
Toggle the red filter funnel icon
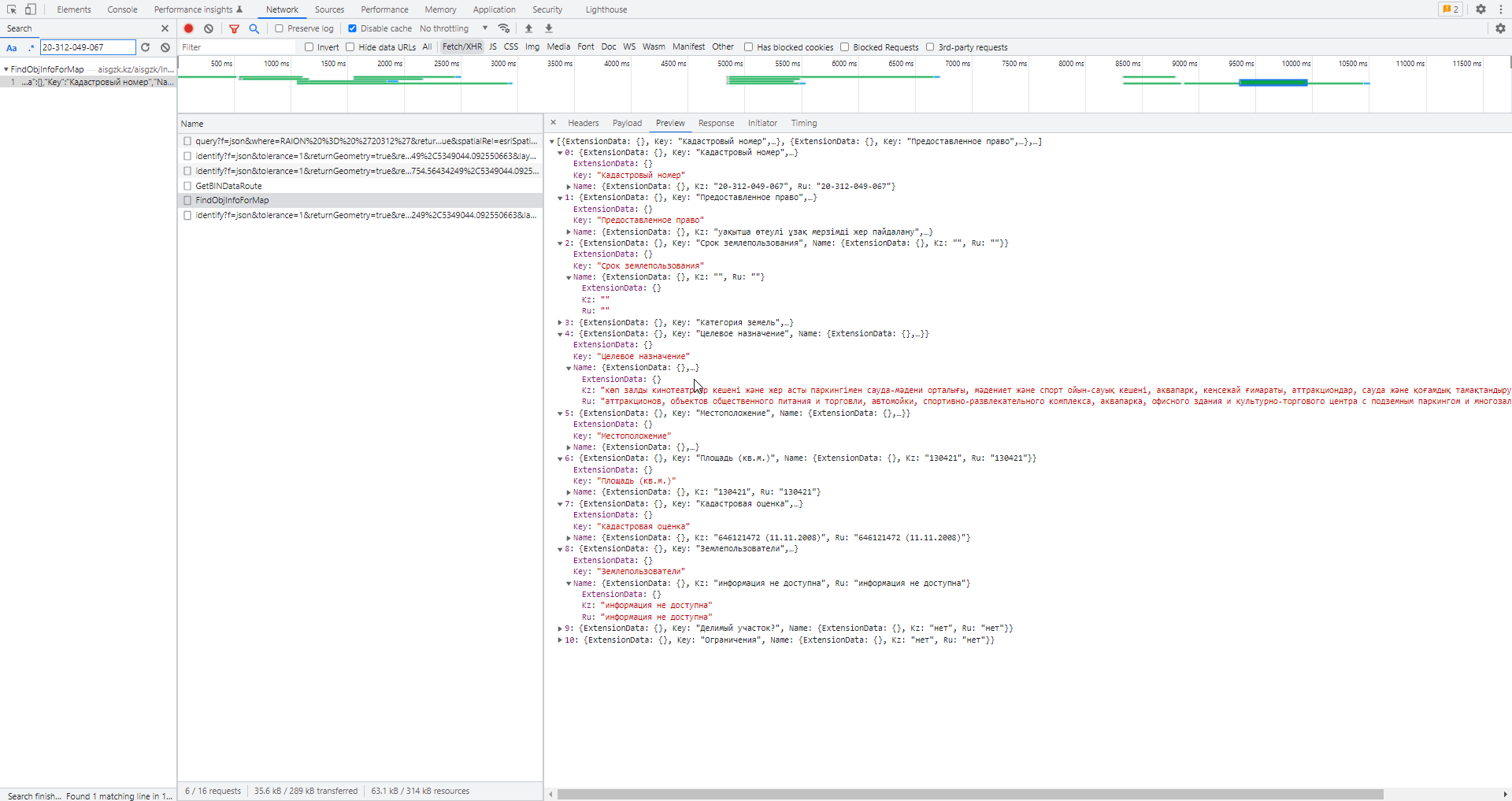click(234, 28)
